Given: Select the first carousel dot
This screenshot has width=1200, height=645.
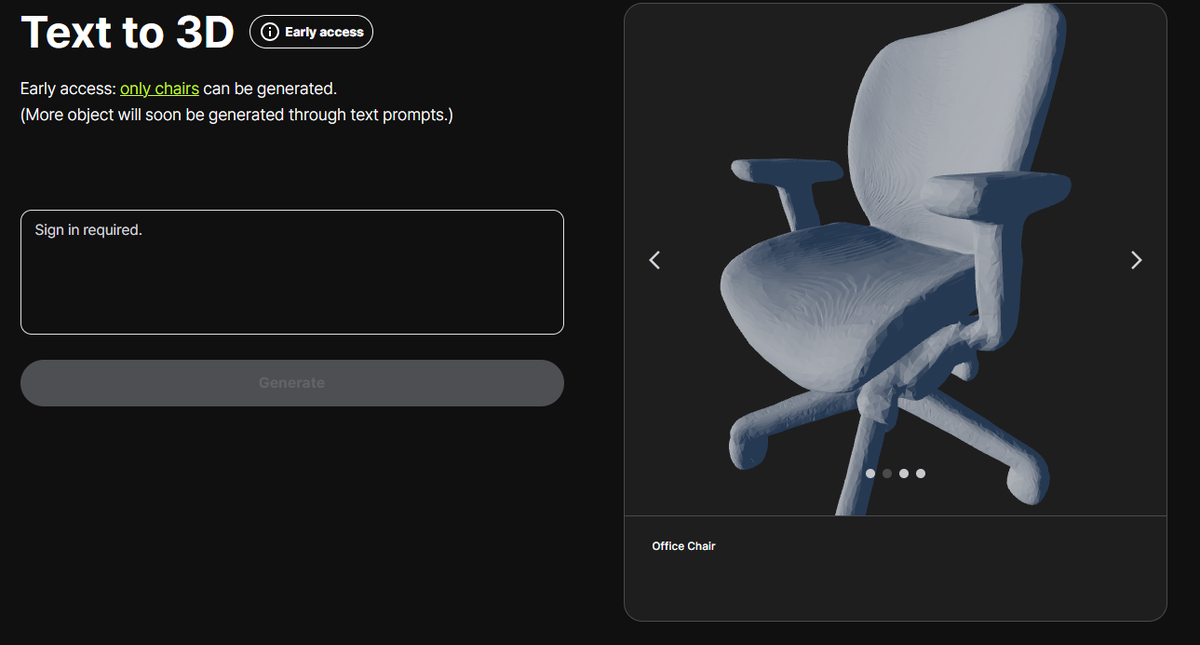Looking at the screenshot, I should (870, 473).
